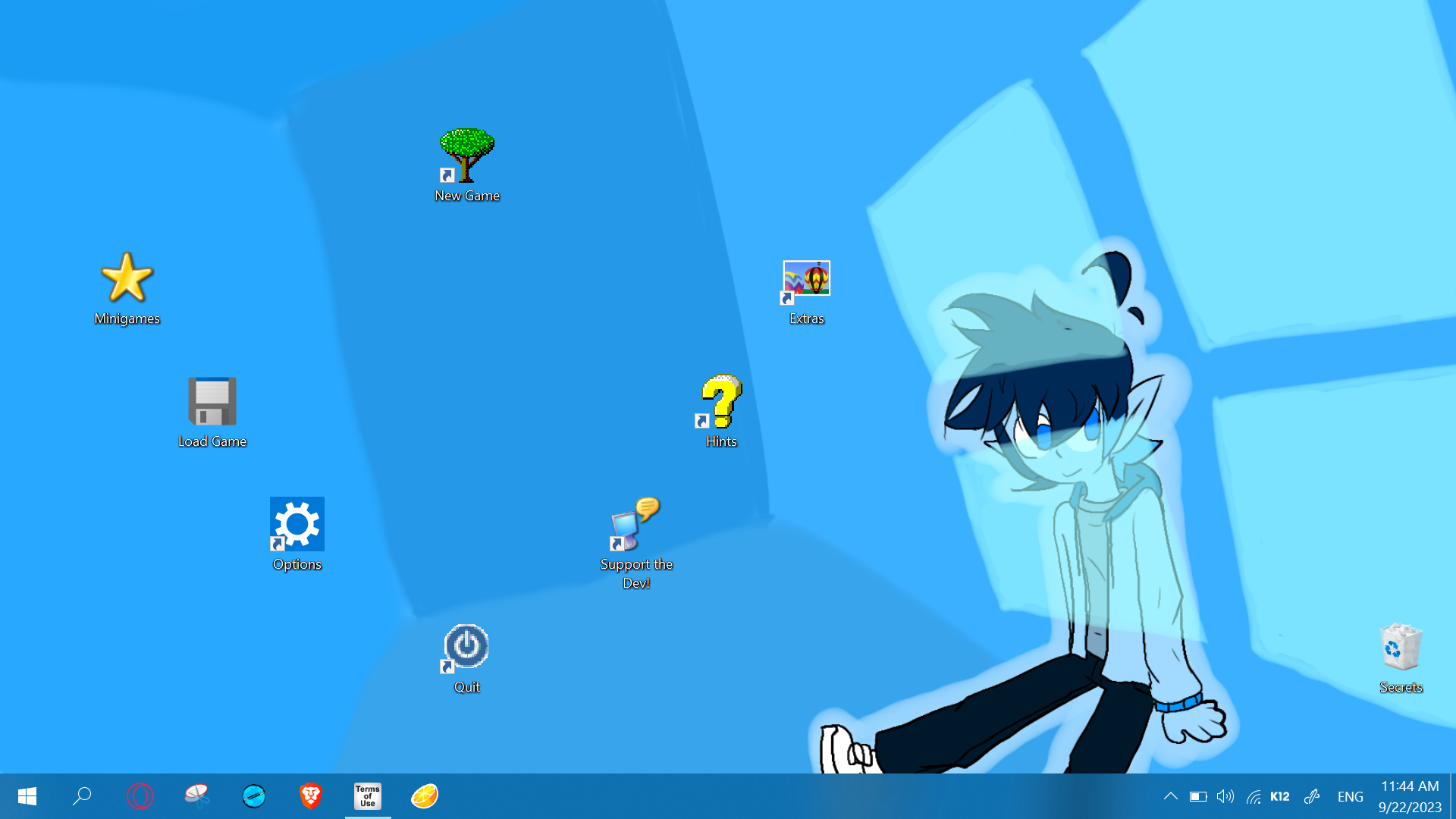The width and height of the screenshot is (1456, 819).
Task: Switch the ENG input language
Action: pyautogui.click(x=1350, y=796)
